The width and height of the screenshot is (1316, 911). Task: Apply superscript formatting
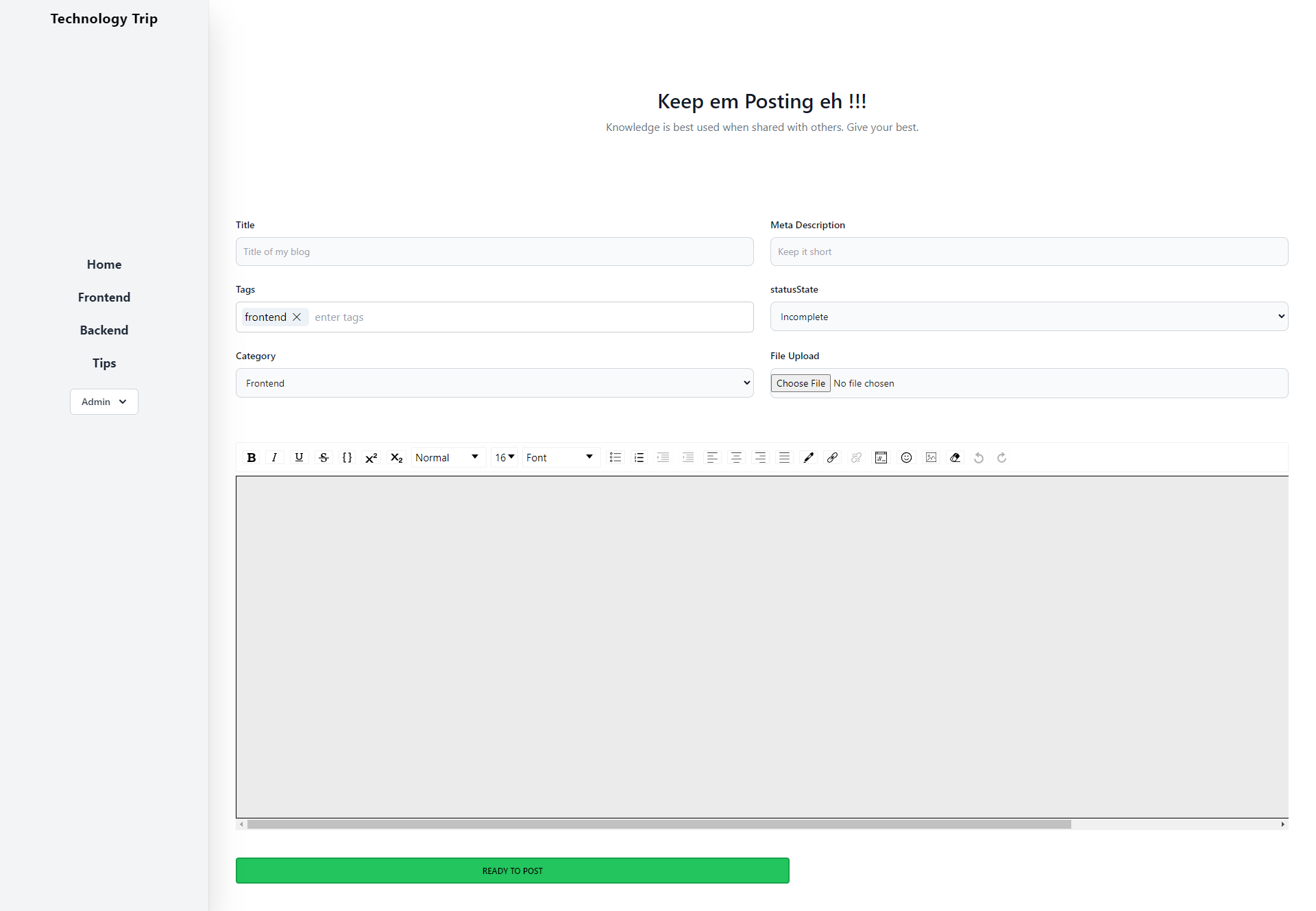pos(371,457)
